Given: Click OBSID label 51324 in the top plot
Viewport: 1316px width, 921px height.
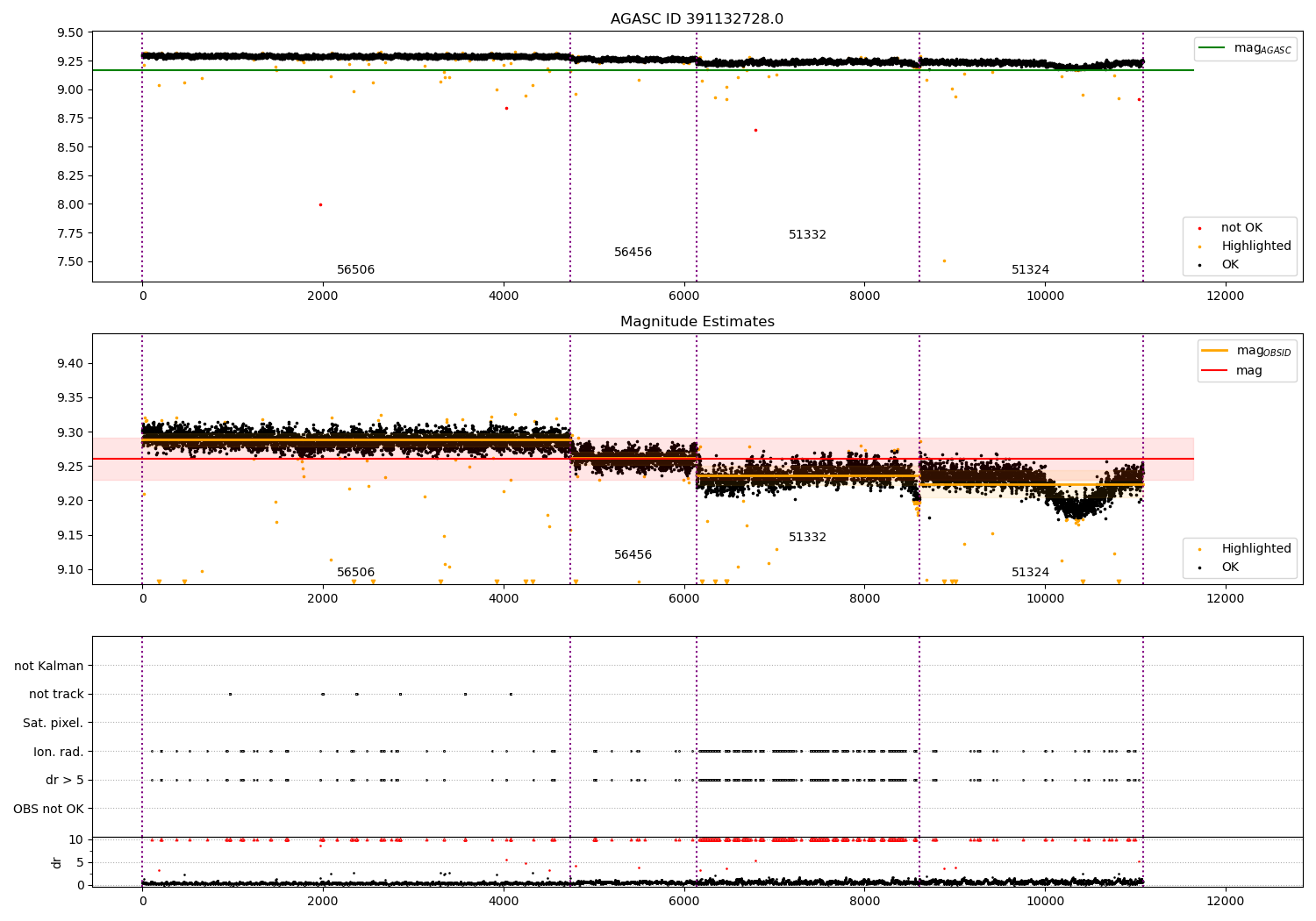Looking at the screenshot, I should pyautogui.click(x=1030, y=270).
